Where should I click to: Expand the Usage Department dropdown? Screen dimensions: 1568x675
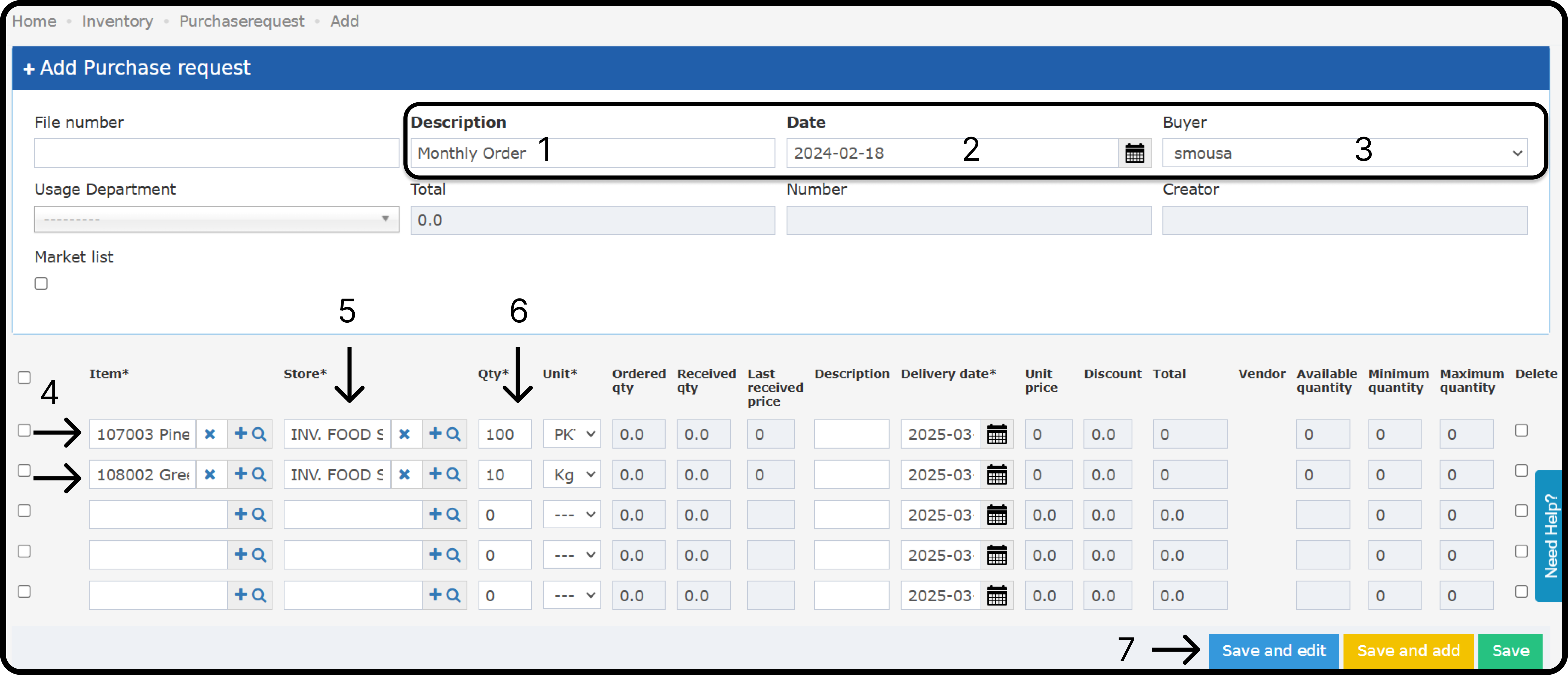coord(217,220)
